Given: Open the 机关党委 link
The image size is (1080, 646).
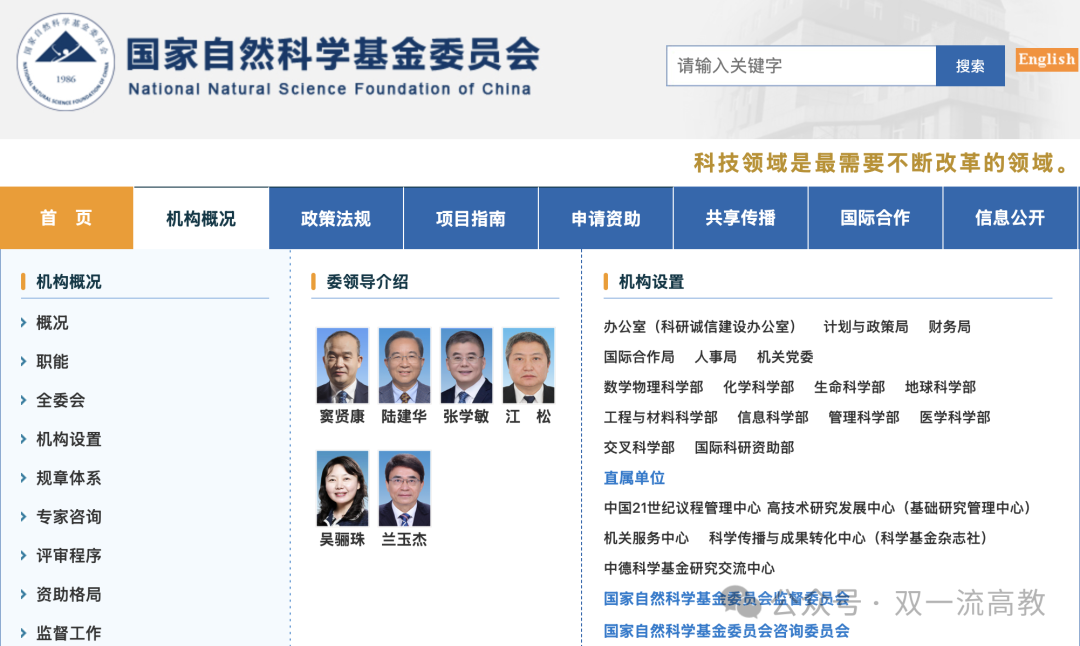Looking at the screenshot, I should [785, 357].
